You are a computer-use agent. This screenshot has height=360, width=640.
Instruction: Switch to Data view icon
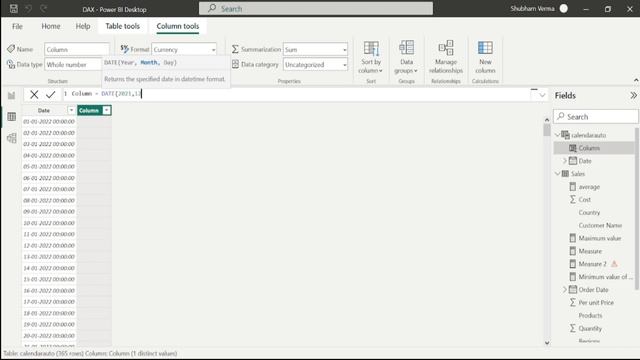(x=11, y=117)
